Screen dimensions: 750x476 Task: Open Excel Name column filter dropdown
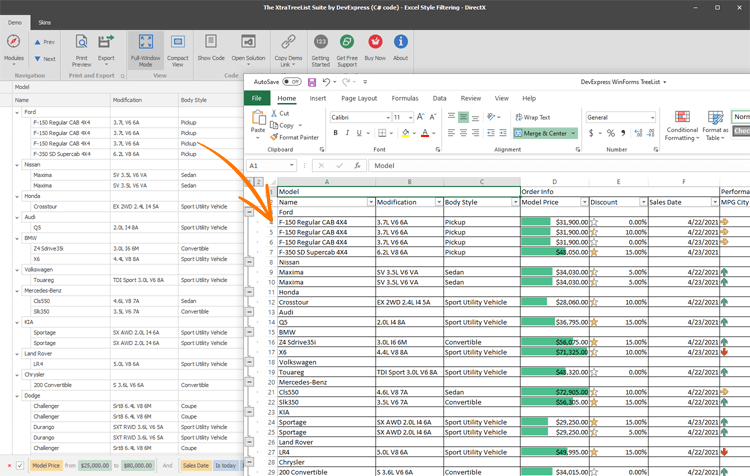tap(371, 202)
